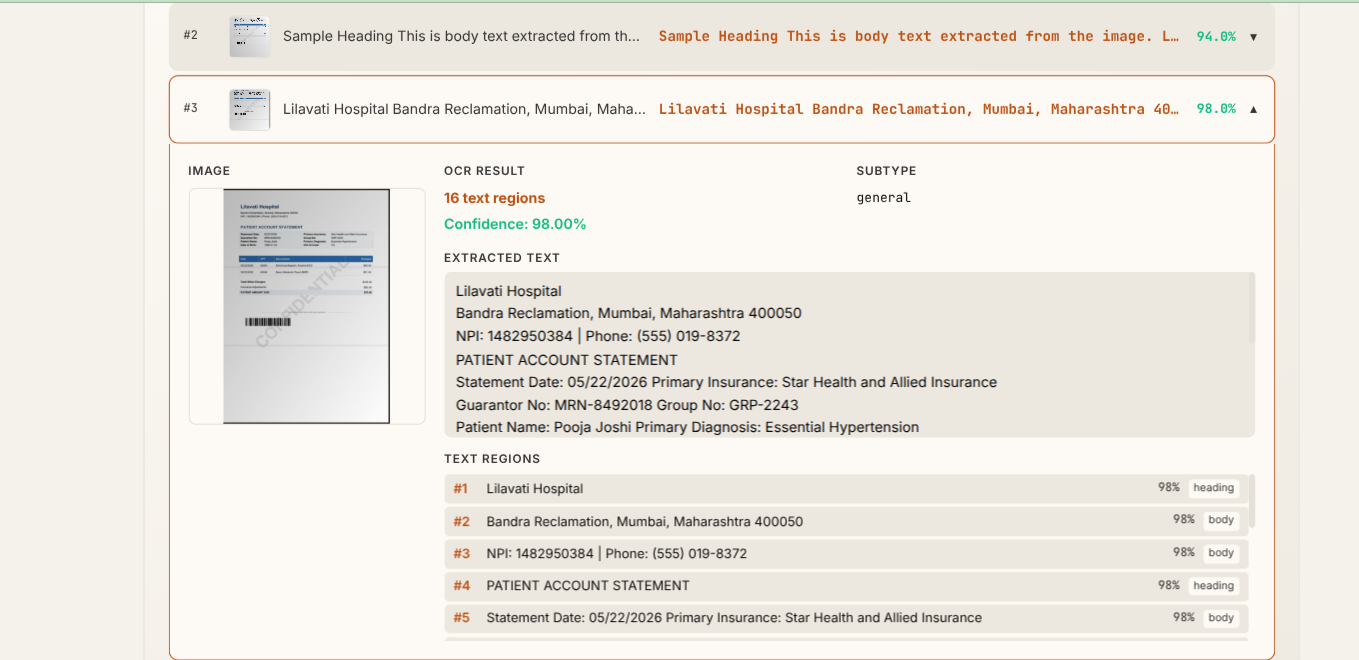
Task: Click the '16 text regions' count
Action: pyautogui.click(x=495, y=198)
